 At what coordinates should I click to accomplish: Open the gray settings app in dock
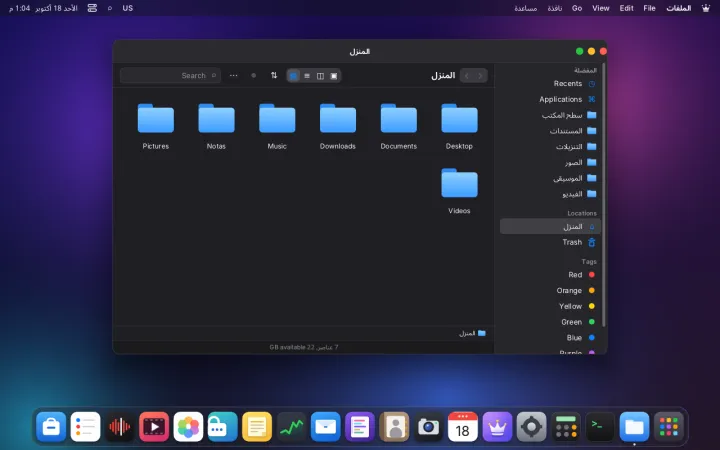[x=531, y=427]
